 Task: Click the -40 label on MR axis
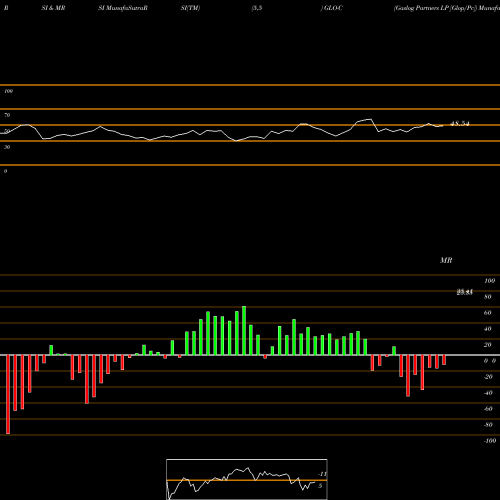pyautogui.click(x=488, y=393)
